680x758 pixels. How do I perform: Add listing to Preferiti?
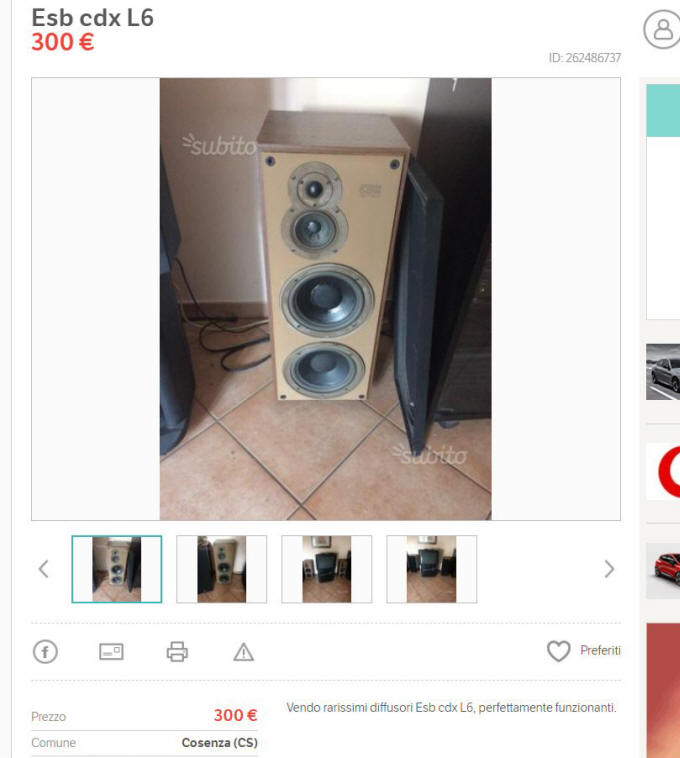[x=600, y=651]
